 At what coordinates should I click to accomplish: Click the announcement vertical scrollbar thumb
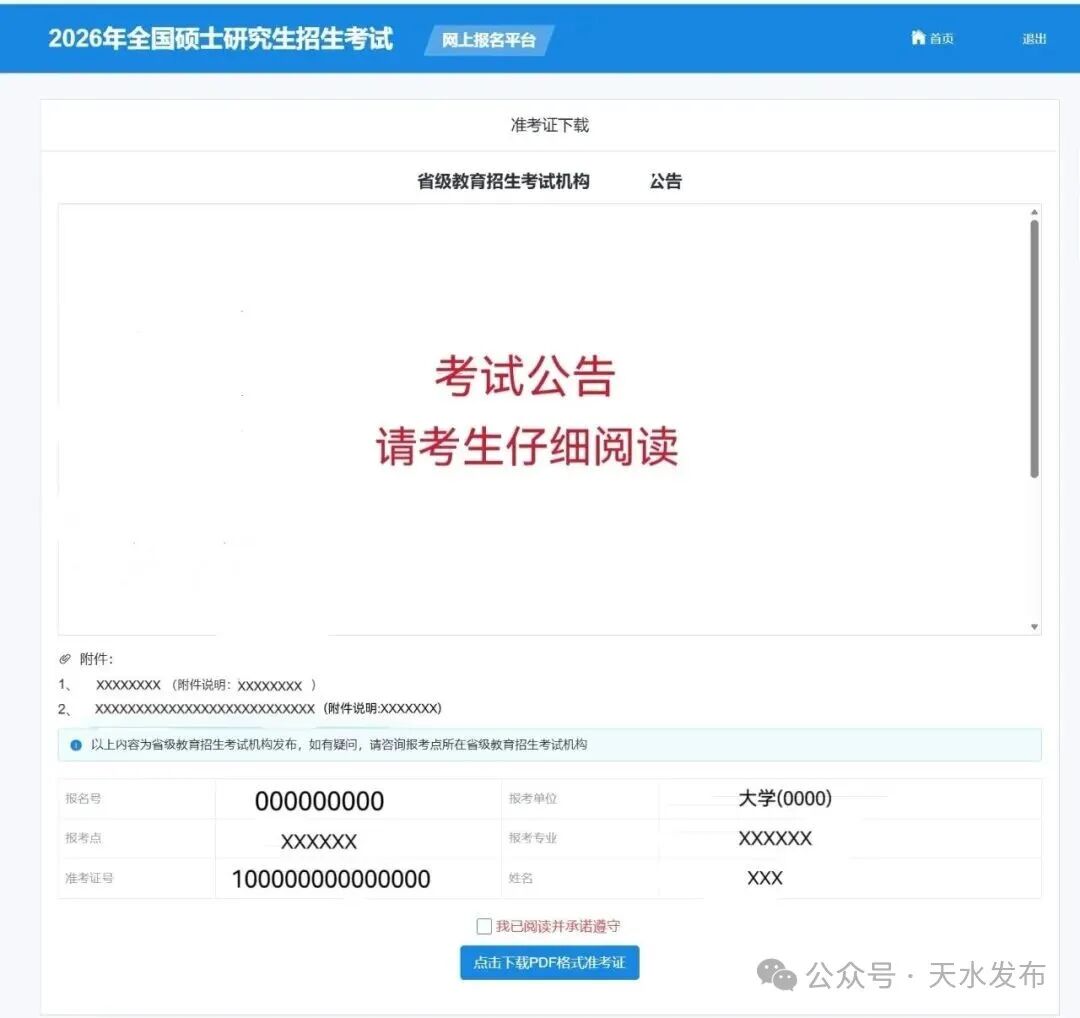click(x=1034, y=348)
